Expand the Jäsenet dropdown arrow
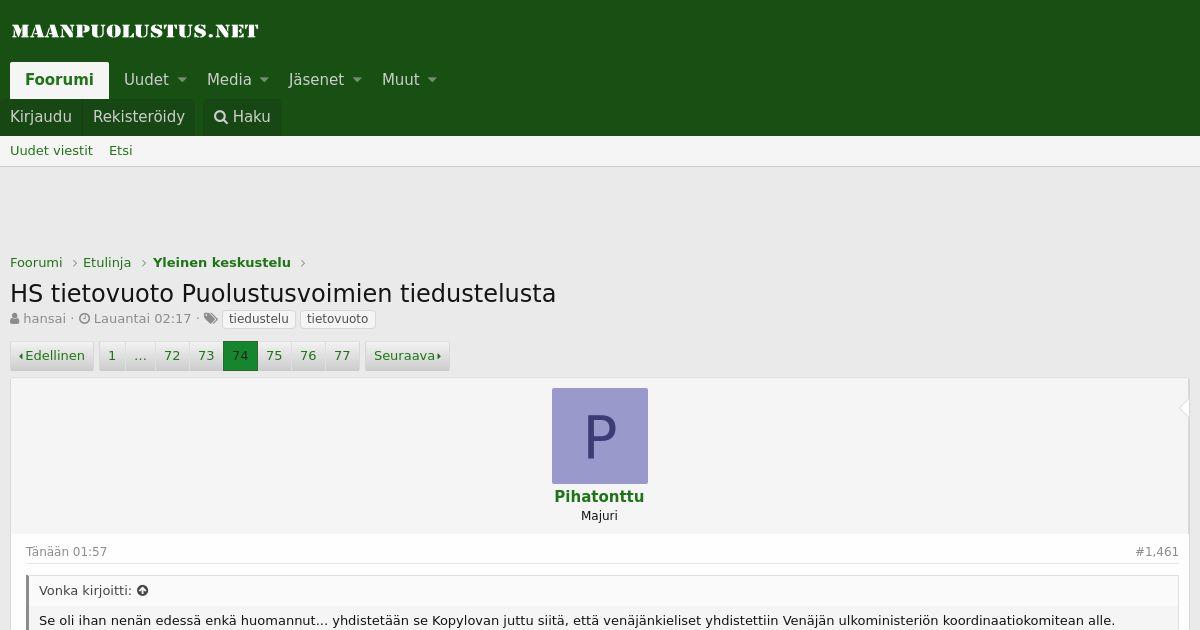The height and width of the screenshot is (630, 1200). 357,80
